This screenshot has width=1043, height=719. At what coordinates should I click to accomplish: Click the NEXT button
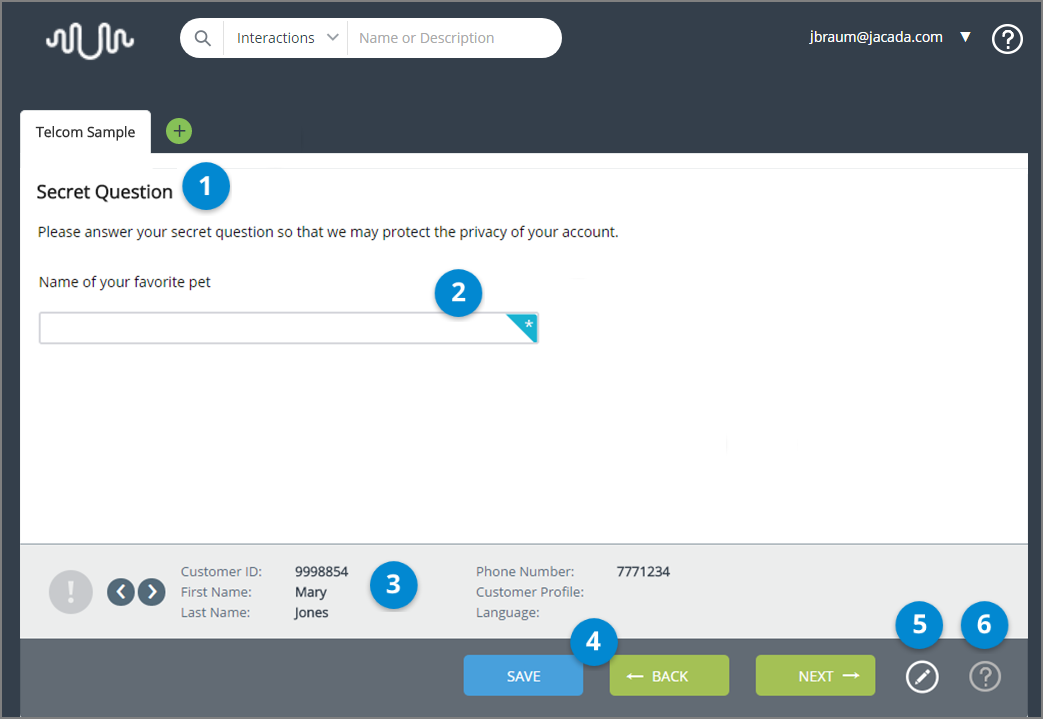tap(816, 676)
